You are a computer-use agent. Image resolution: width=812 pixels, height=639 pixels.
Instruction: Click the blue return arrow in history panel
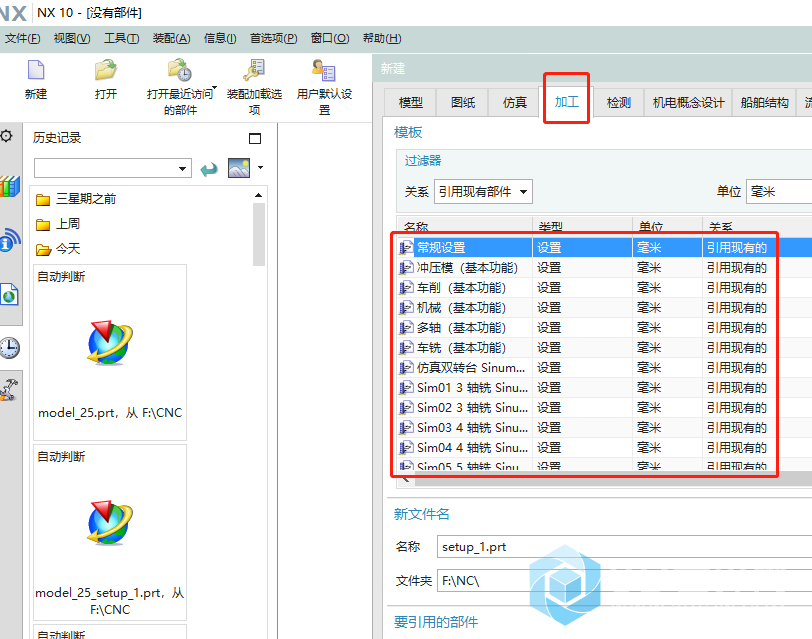209,169
